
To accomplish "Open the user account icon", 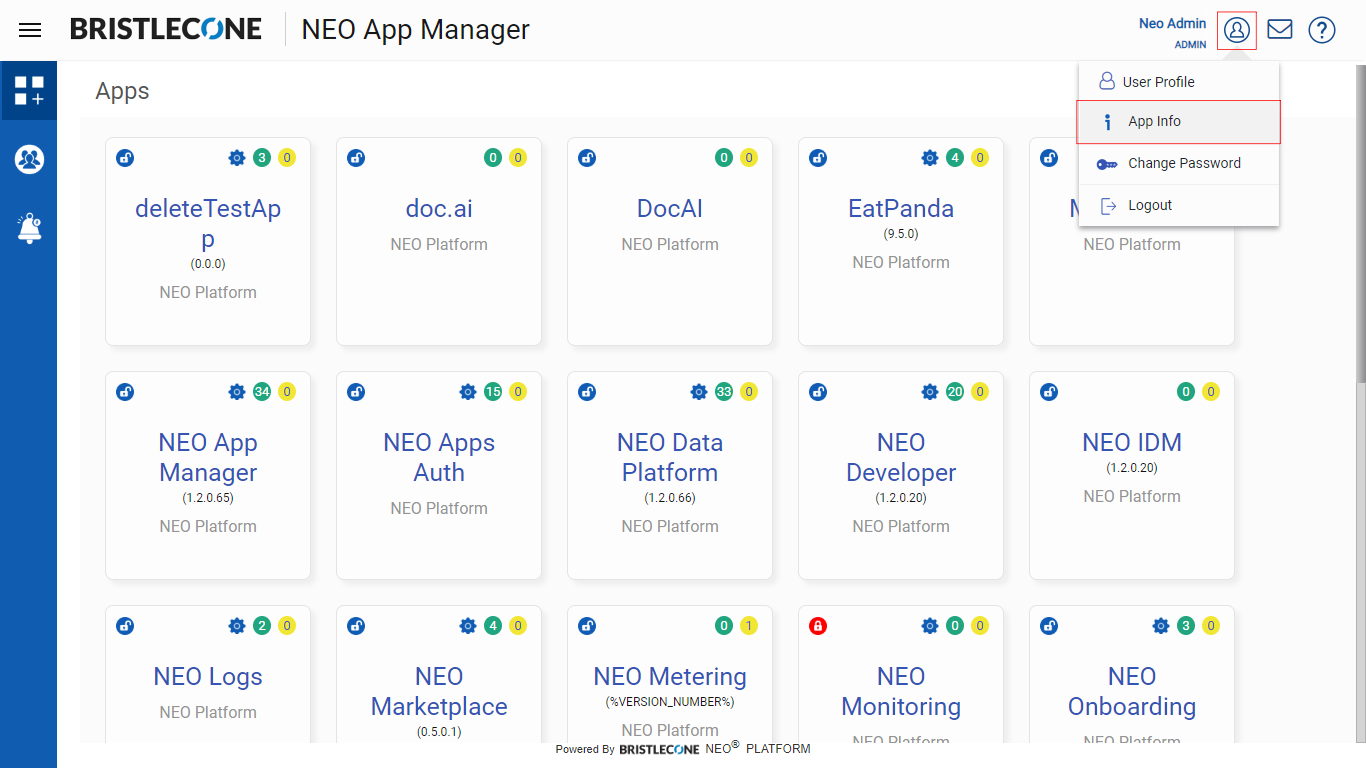I will (1237, 30).
